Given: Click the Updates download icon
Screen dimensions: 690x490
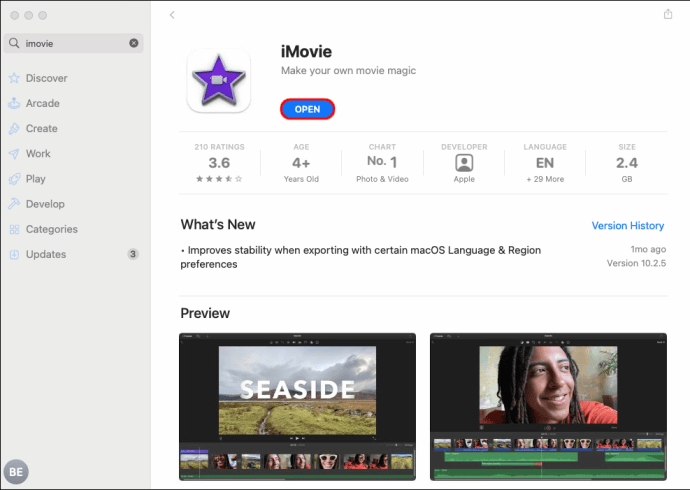Looking at the screenshot, I should coord(14,254).
